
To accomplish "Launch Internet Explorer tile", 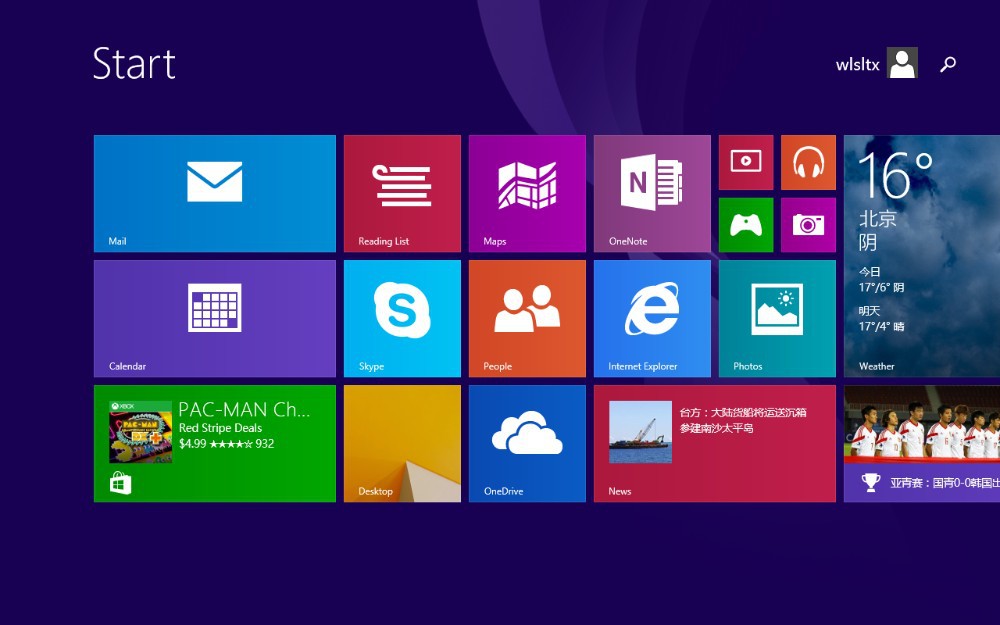I will click(x=652, y=318).
